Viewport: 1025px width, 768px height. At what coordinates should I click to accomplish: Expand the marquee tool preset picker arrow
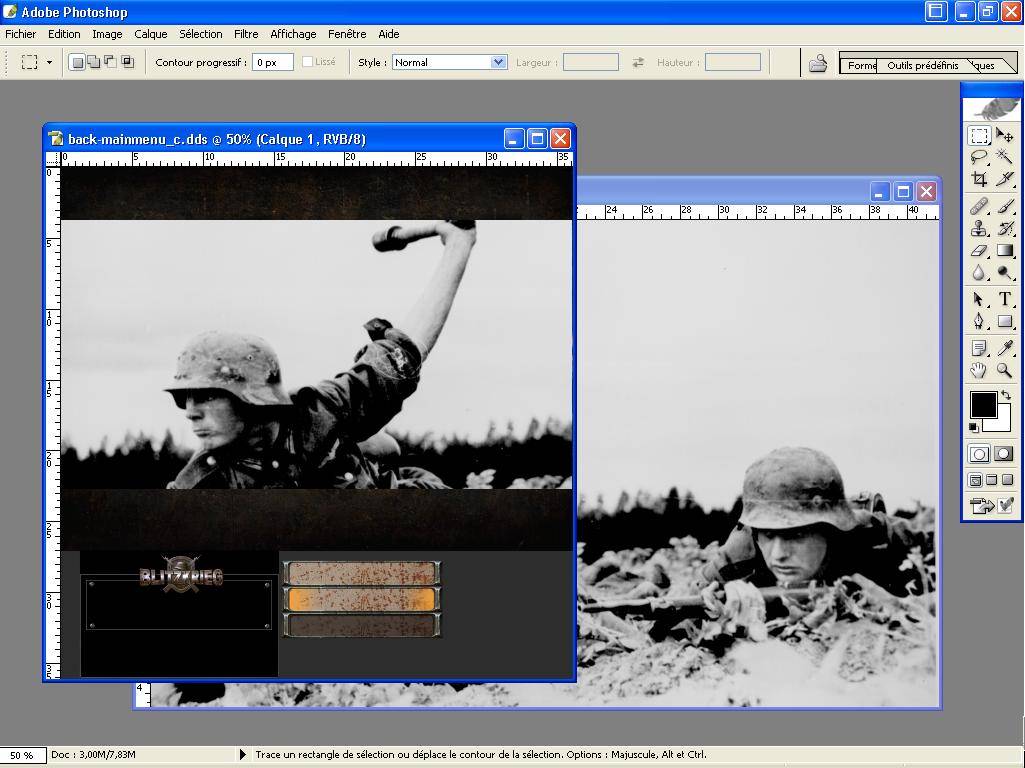(x=49, y=62)
